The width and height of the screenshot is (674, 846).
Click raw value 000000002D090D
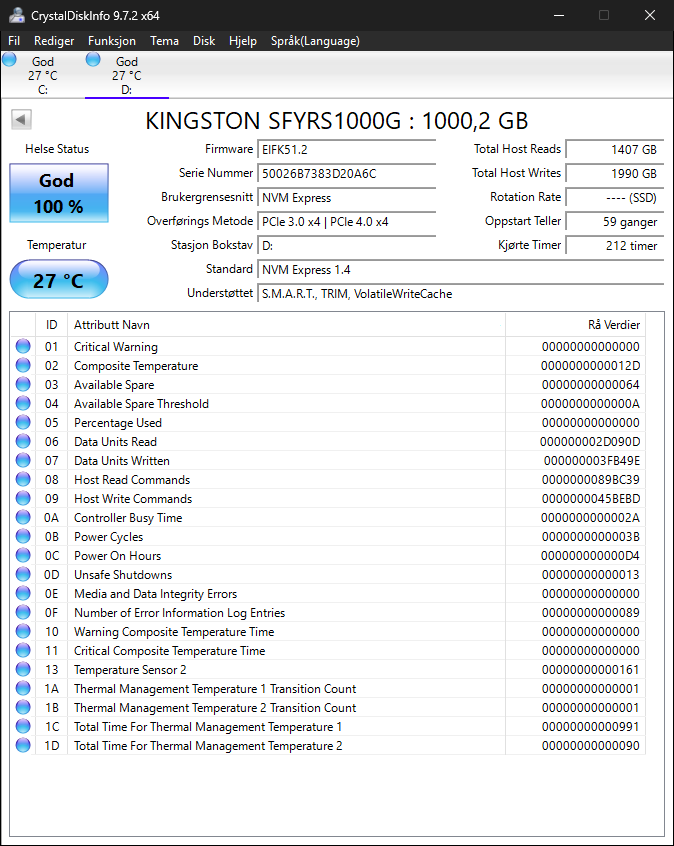(590, 442)
